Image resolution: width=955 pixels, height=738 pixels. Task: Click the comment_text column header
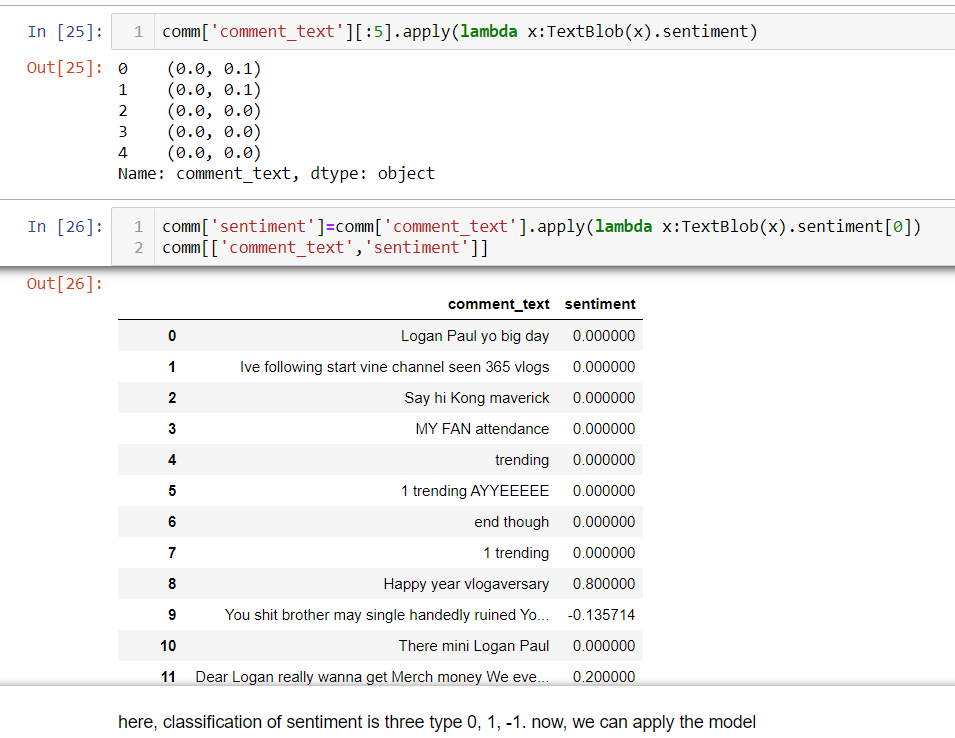click(x=498, y=304)
